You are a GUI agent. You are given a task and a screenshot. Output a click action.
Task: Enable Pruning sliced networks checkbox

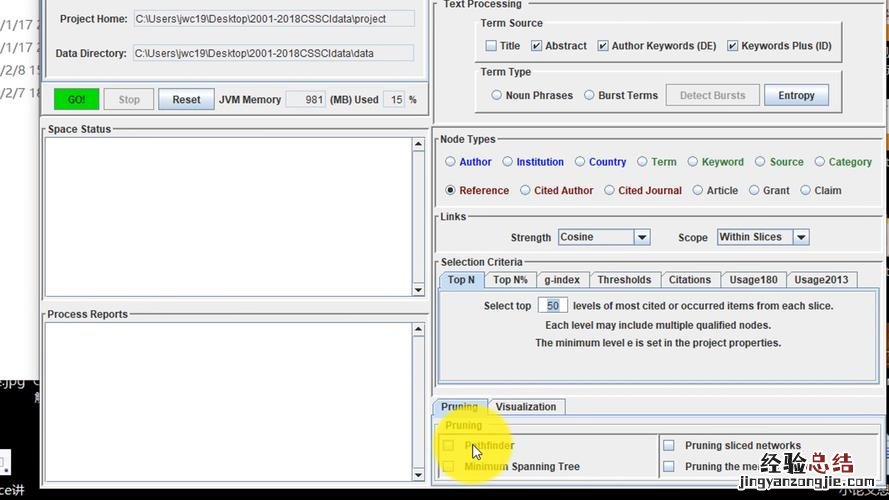coord(669,446)
